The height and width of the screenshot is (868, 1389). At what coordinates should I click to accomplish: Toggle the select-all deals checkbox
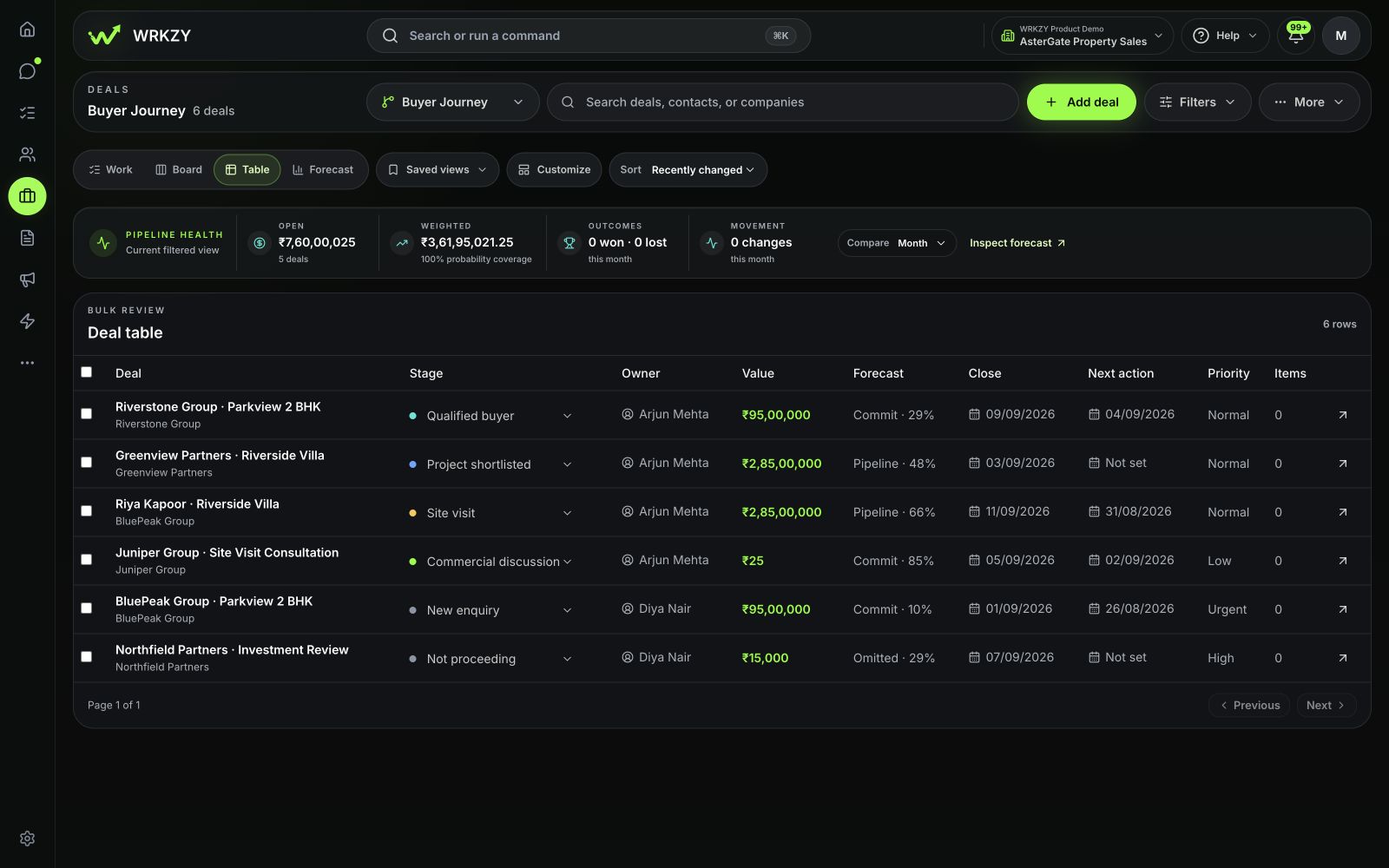click(87, 372)
